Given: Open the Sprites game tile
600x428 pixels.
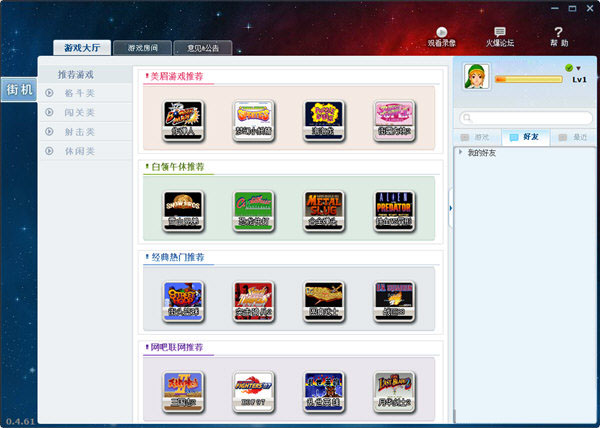Looking at the screenshot, I should tap(253, 120).
